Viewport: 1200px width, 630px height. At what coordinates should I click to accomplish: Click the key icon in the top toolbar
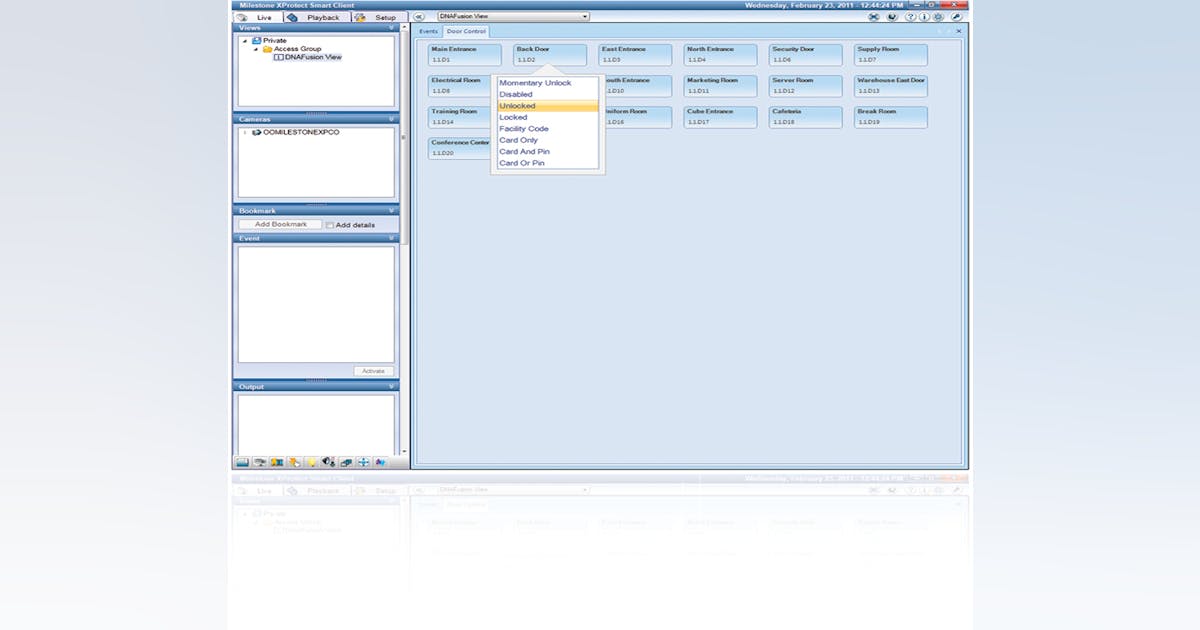pyautogui.click(x=957, y=16)
